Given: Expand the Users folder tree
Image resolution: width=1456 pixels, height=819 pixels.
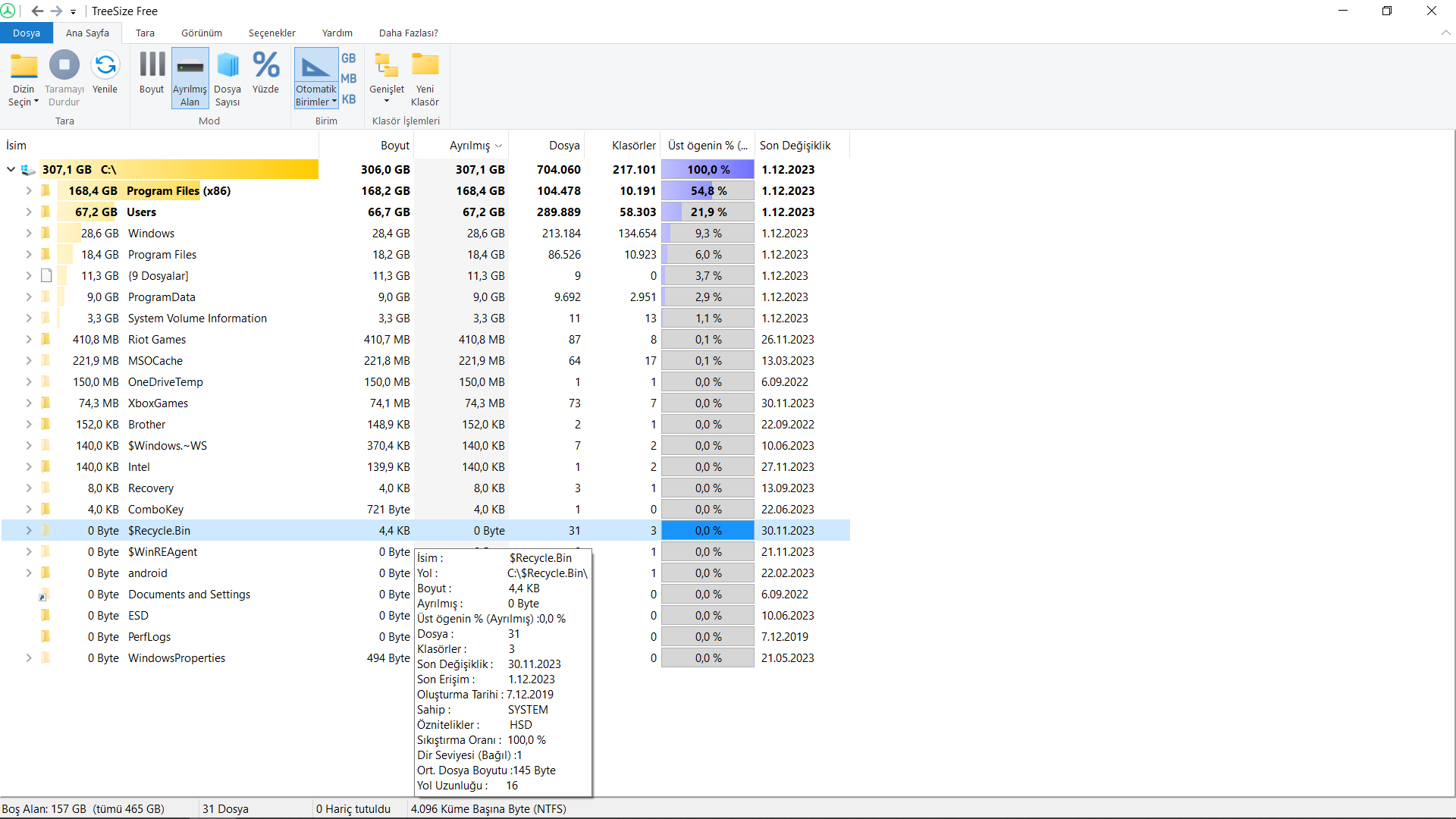Looking at the screenshot, I should click(29, 212).
